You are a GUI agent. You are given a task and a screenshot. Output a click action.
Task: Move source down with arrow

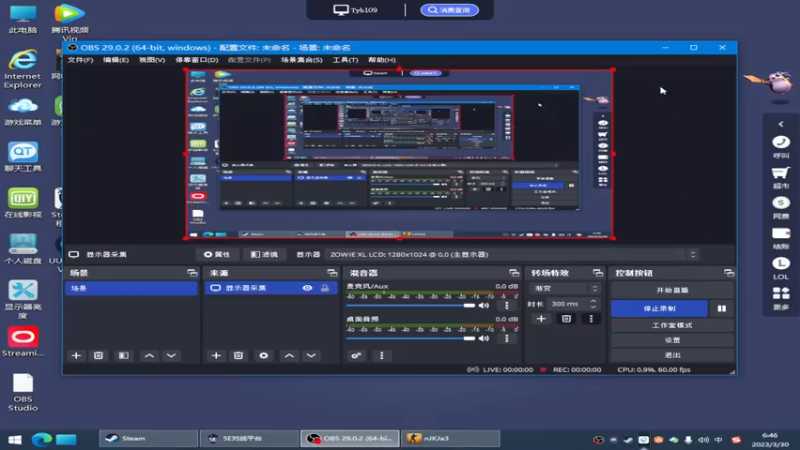point(311,356)
